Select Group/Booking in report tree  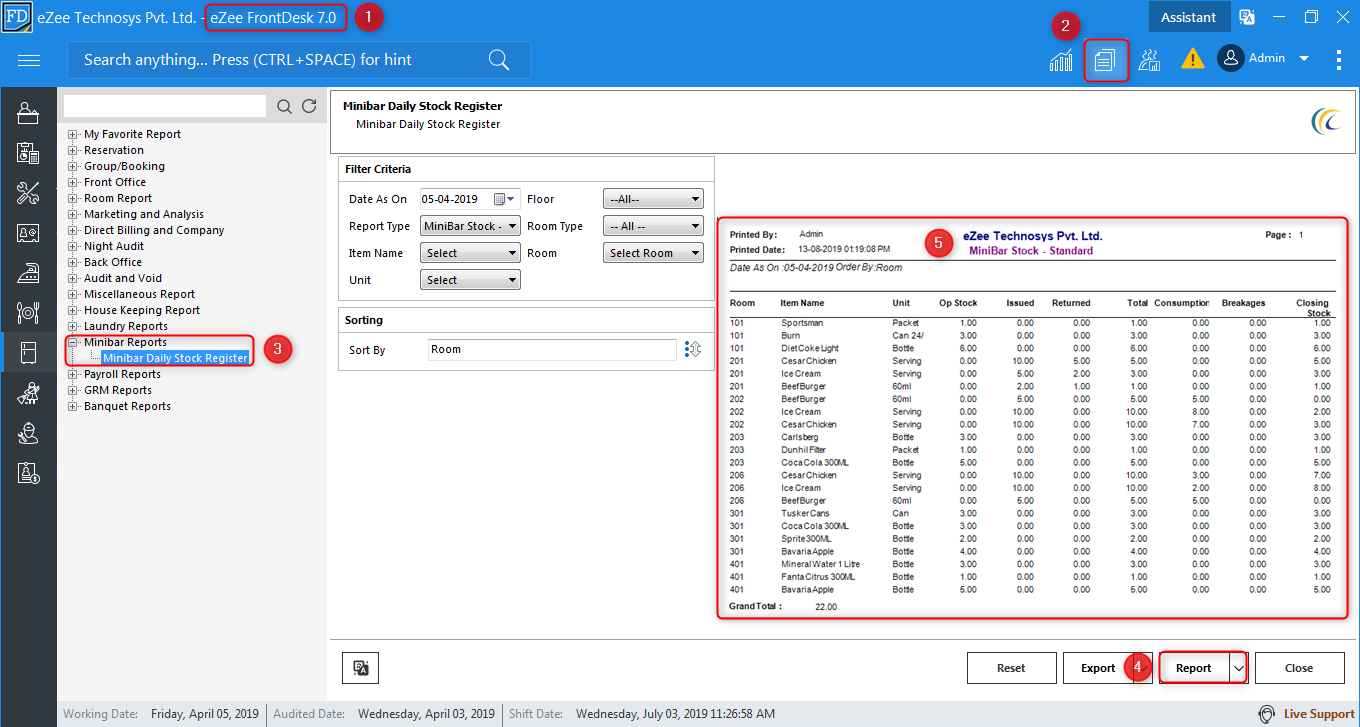coord(124,166)
